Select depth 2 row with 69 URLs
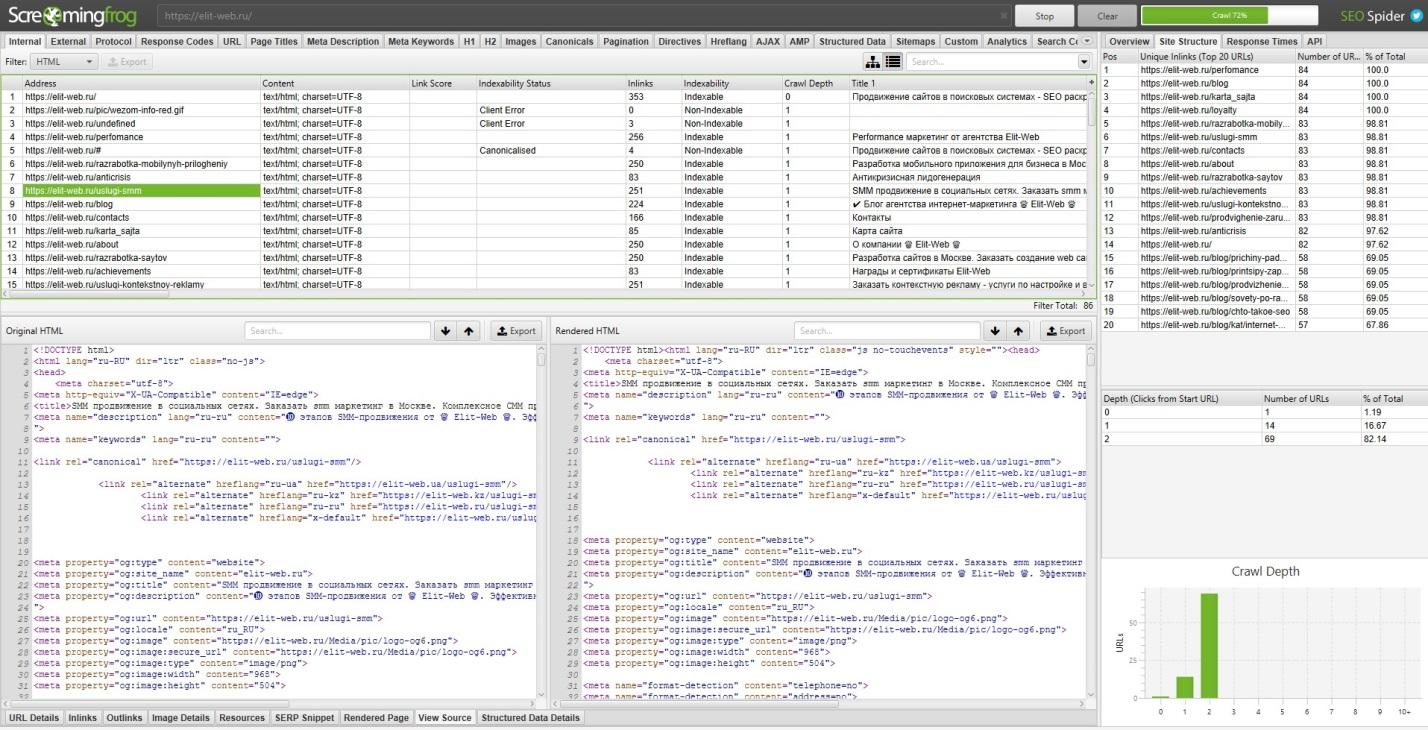 tap(1264, 438)
